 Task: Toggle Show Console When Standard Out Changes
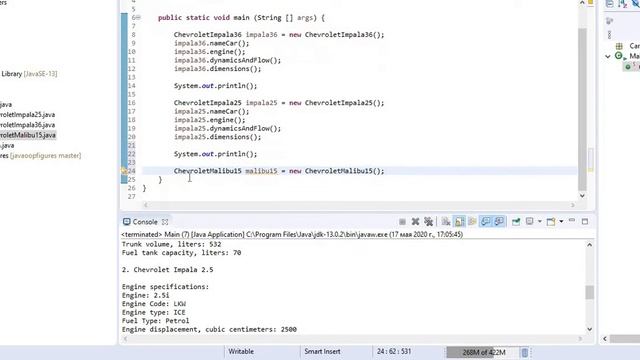point(485,222)
